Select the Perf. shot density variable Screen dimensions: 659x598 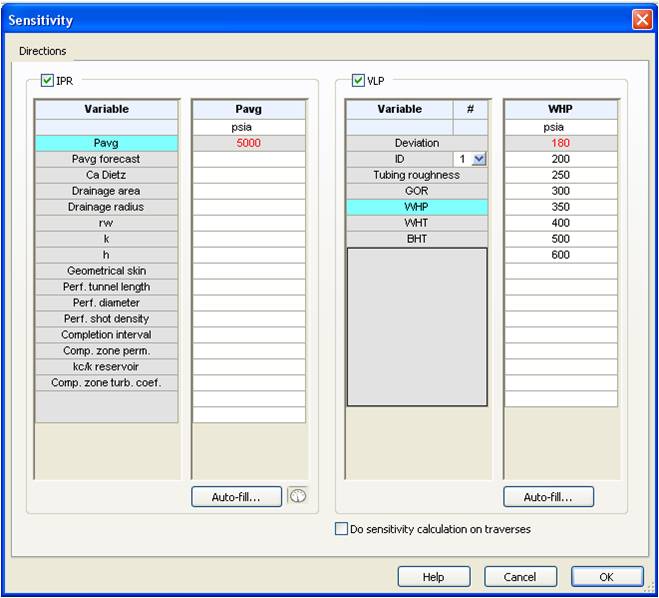[x=104, y=319]
